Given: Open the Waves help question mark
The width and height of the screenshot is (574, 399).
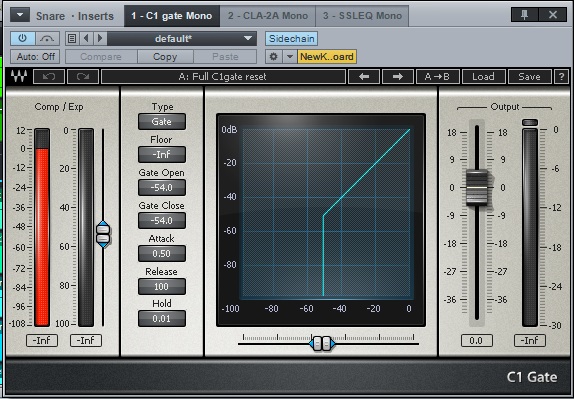Looking at the screenshot, I should click(561, 77).
